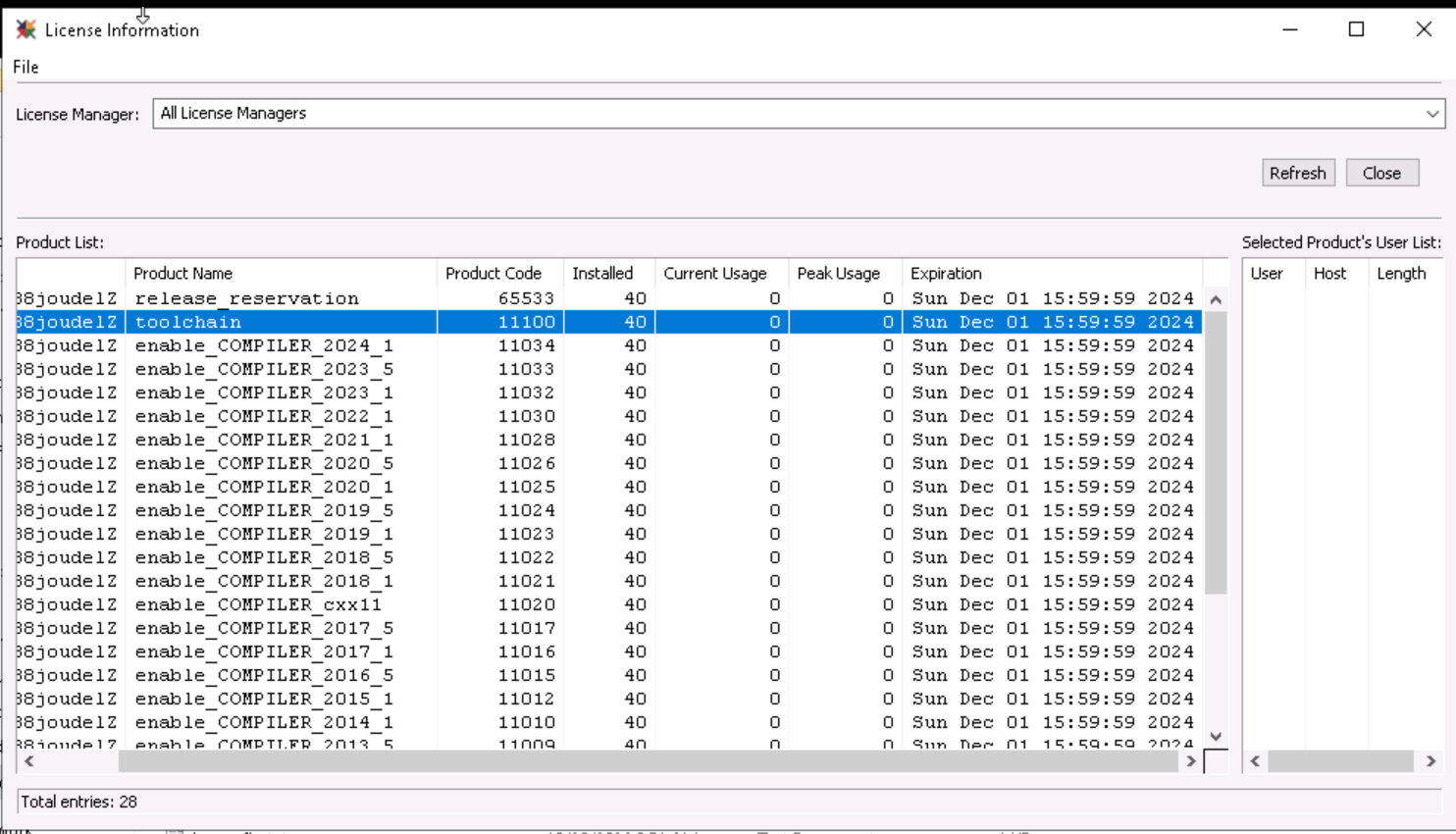Select enable_COMPILER_2015_1 row
1456x834 pixels.
[609, 699]
